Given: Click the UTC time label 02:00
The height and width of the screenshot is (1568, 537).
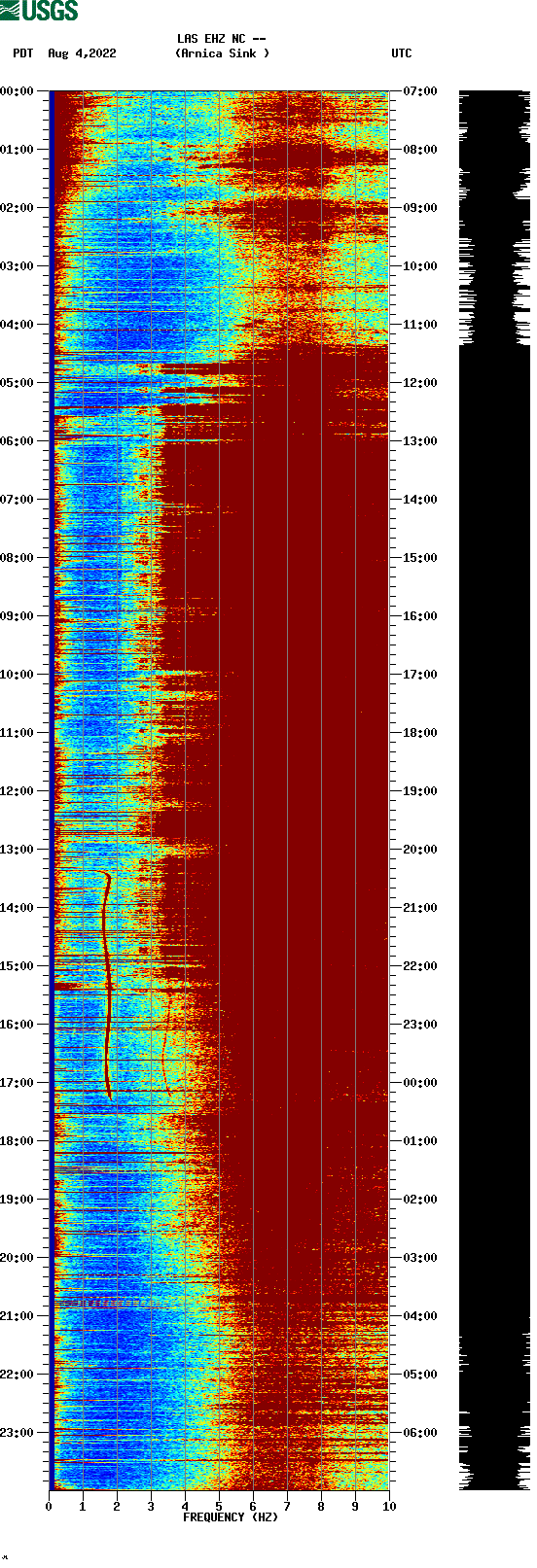Looking at the screenshot, I should (420, 1199).
